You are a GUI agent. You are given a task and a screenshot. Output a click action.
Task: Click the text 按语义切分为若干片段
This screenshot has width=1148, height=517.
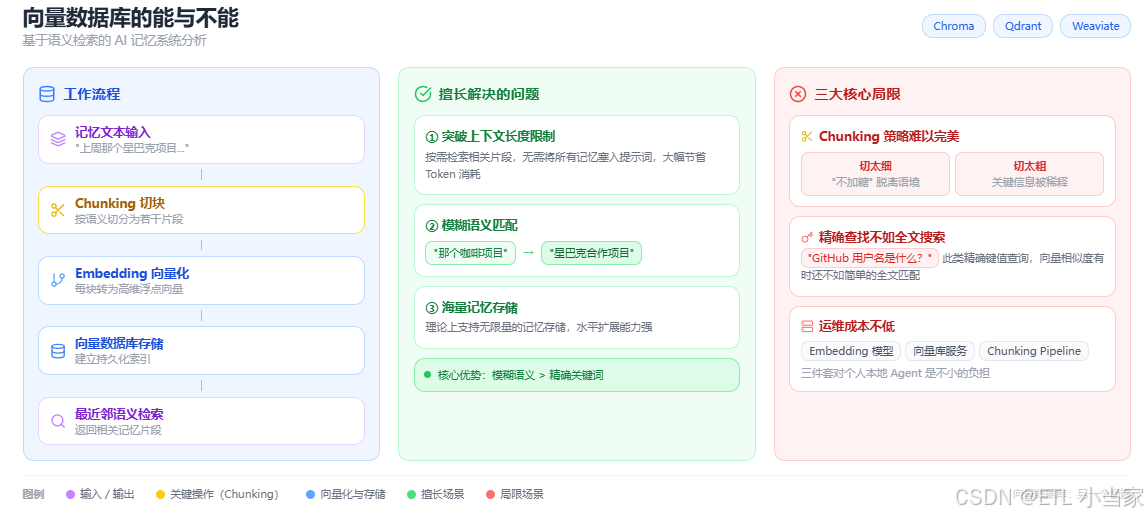pyautogui.click(x=129, y=219)
